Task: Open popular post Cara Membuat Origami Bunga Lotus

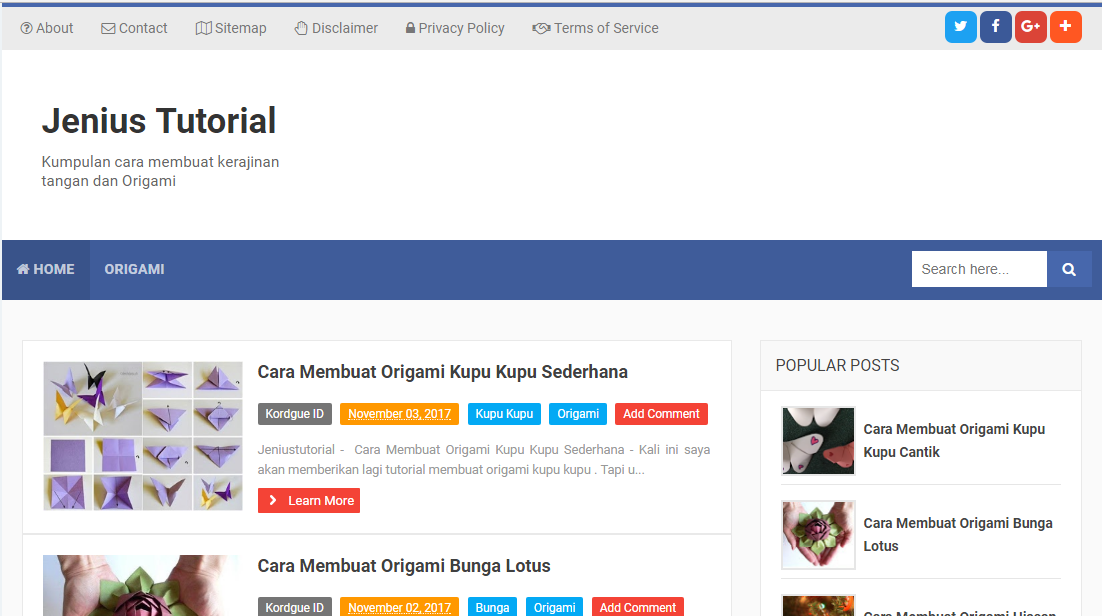Action: (957, 534)
